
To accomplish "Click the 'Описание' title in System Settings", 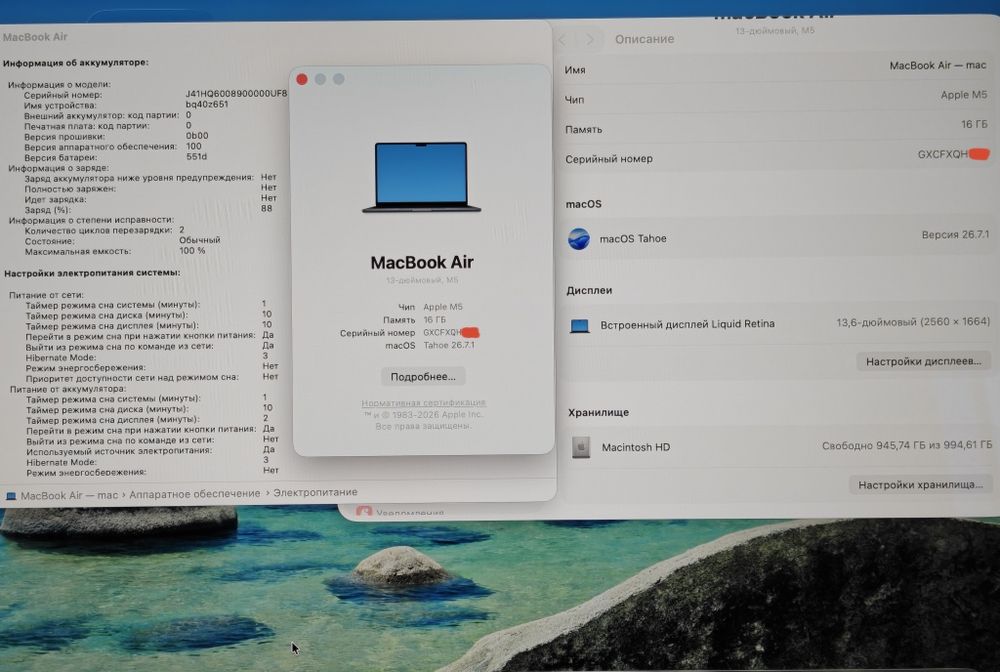I will (644, 39).
